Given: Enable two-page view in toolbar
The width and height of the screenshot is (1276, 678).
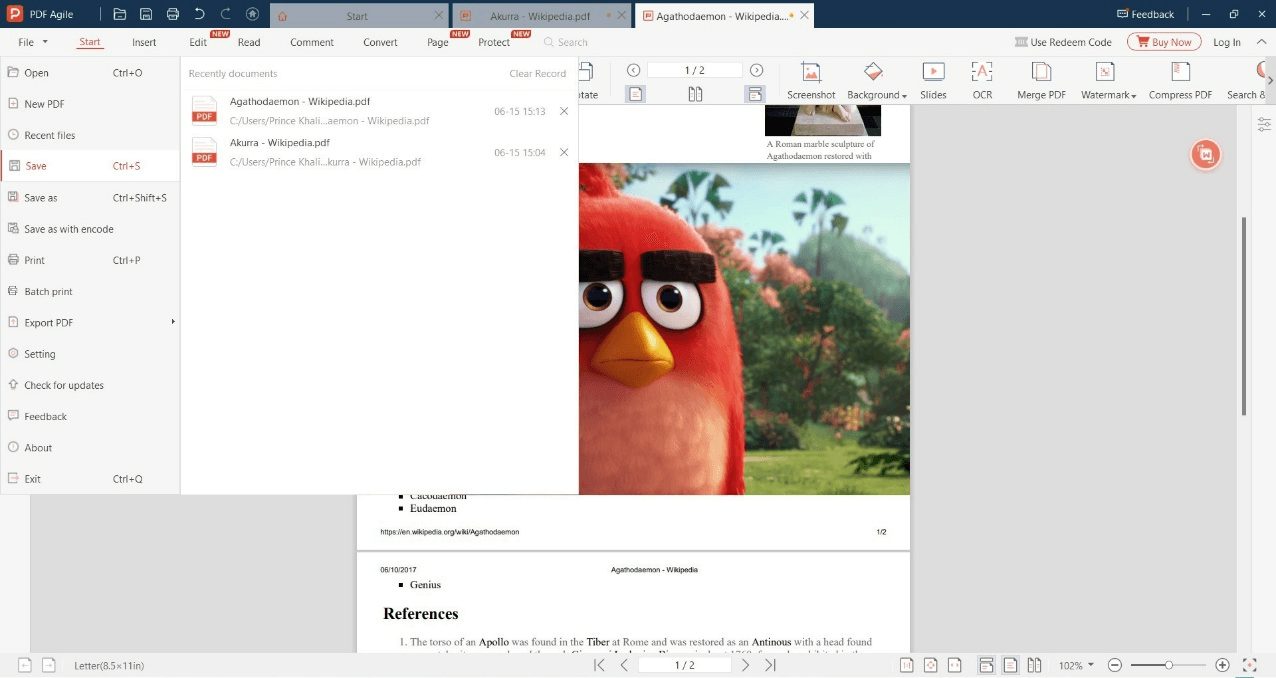Looking at the screenshot, I should (x=695, y=94).
